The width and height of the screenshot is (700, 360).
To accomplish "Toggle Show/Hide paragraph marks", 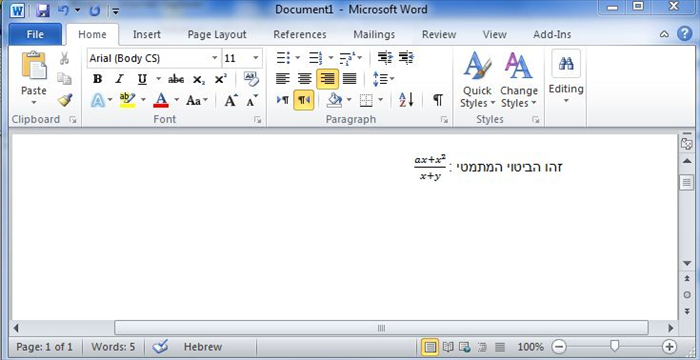I will pos(438,100).
